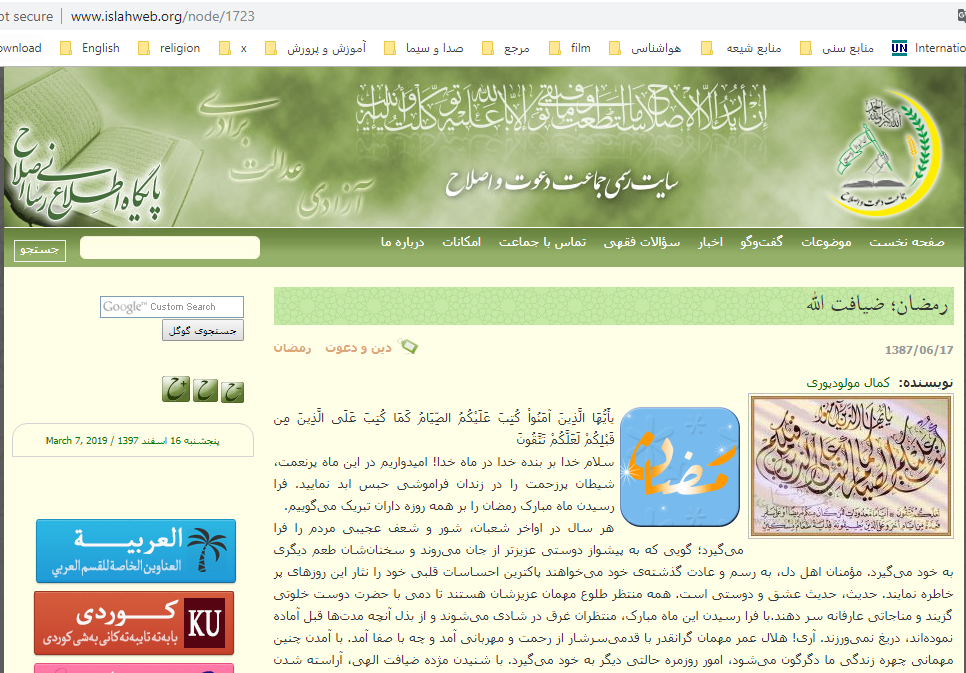Open the سؤالات فقهی menu item
This screenshot has height=673, width=966.
[641, 242]
